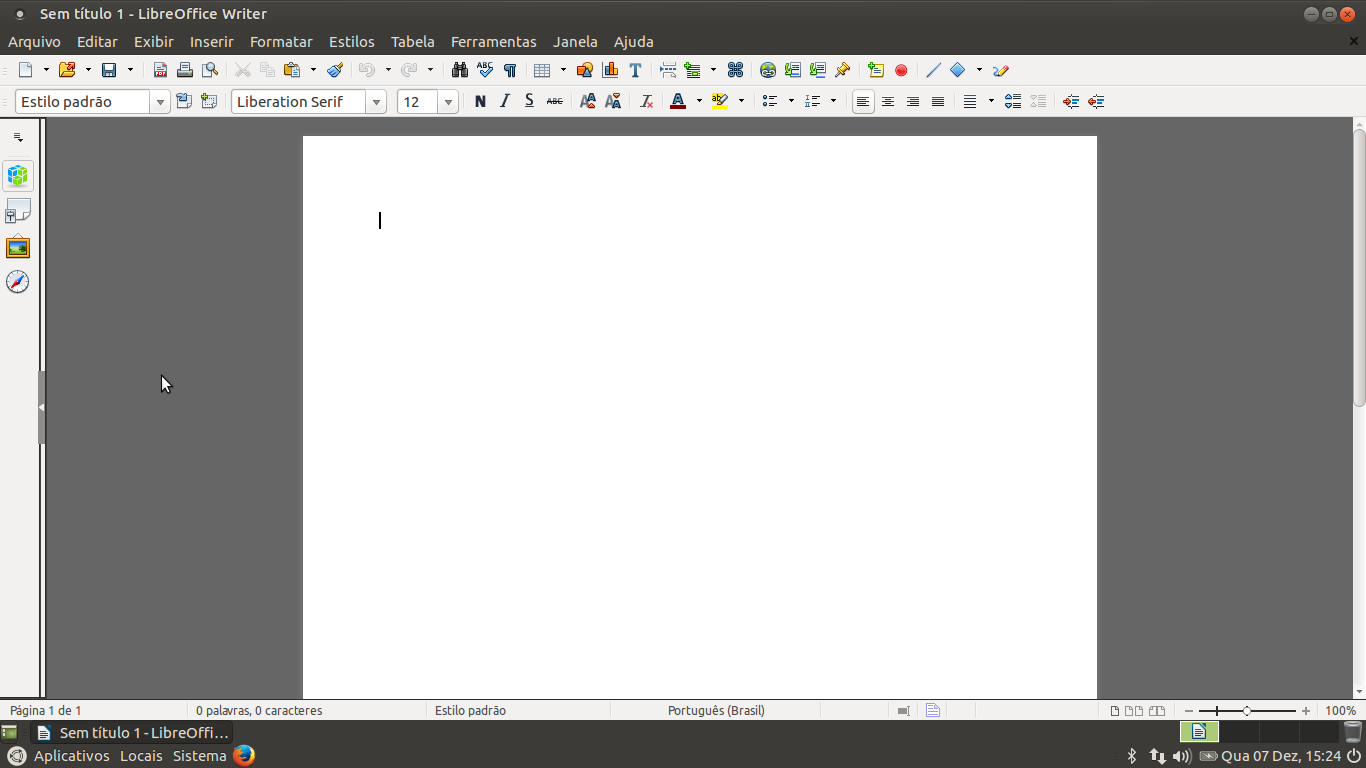Expand the basic shapes dropdown arrow
This screenshot has height=768, width=1366.
coord(979,70)
